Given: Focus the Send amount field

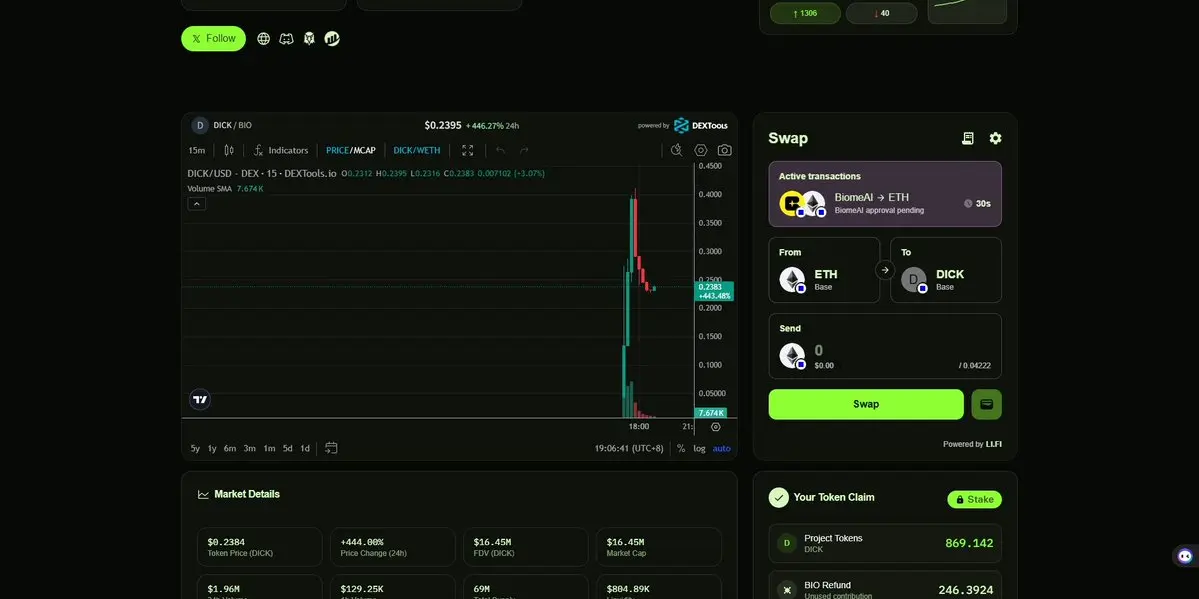Looking at the screenshot, I should pos(885,346).
